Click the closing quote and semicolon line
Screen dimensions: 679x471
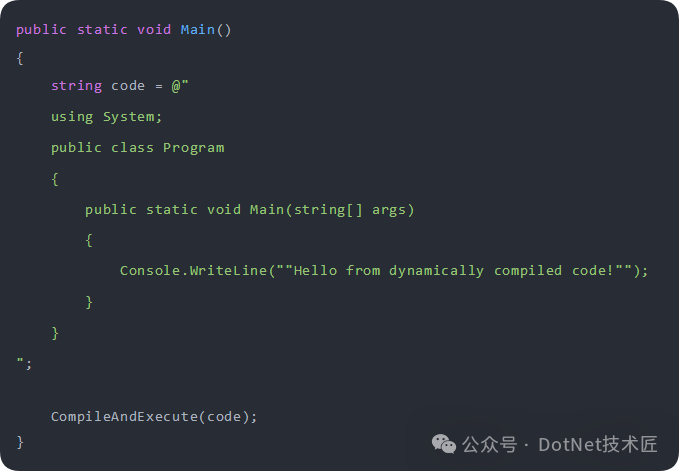(24, 363)
